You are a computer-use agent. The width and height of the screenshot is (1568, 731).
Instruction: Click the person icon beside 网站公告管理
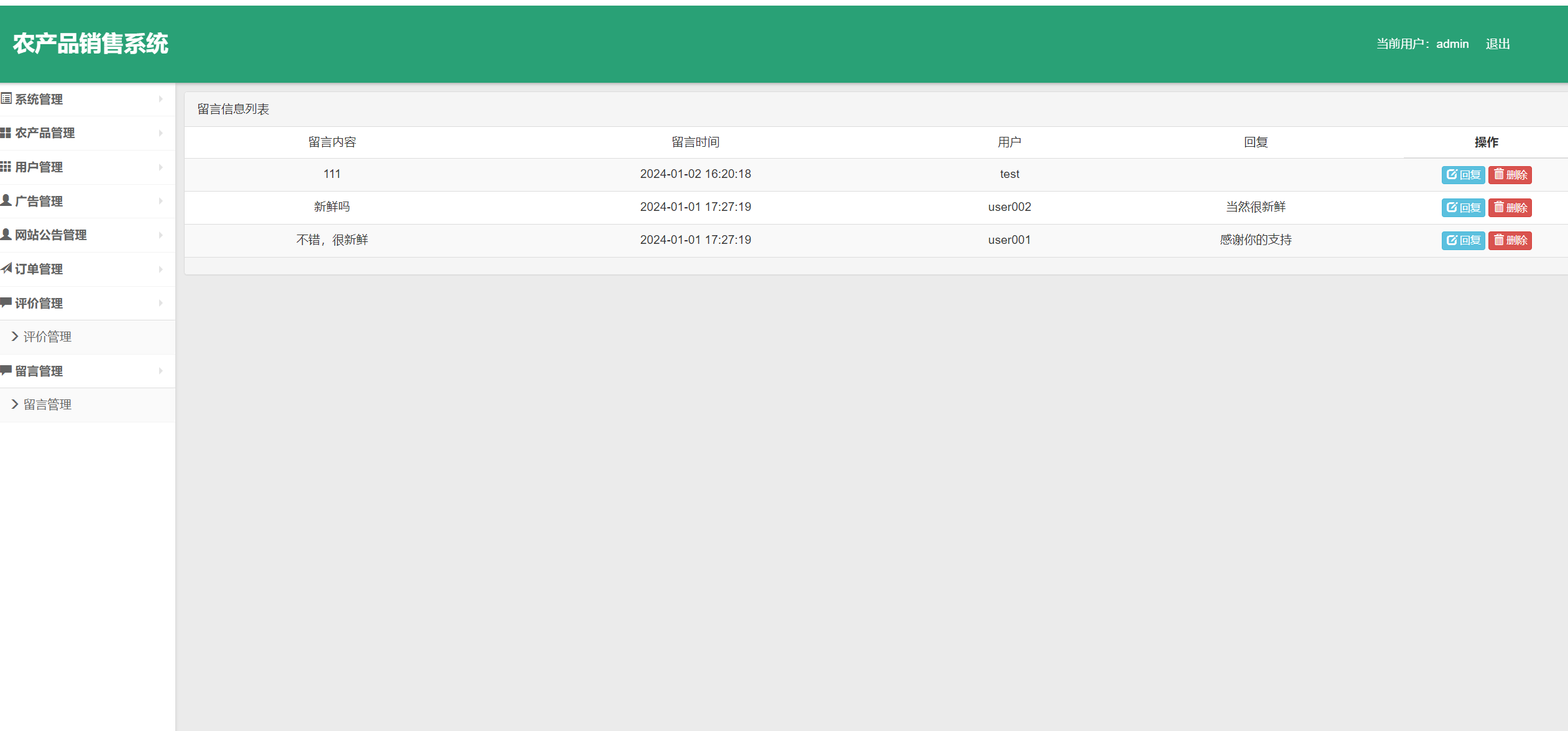tap(6, 235)
